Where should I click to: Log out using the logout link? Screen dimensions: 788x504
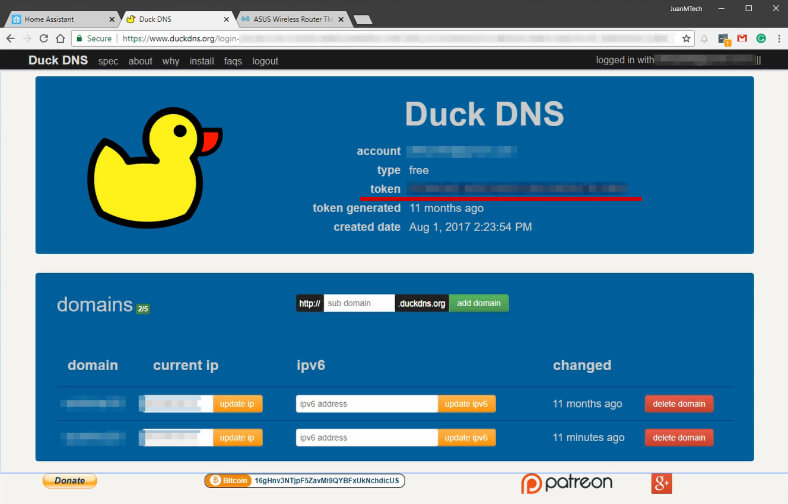[265, 61]
